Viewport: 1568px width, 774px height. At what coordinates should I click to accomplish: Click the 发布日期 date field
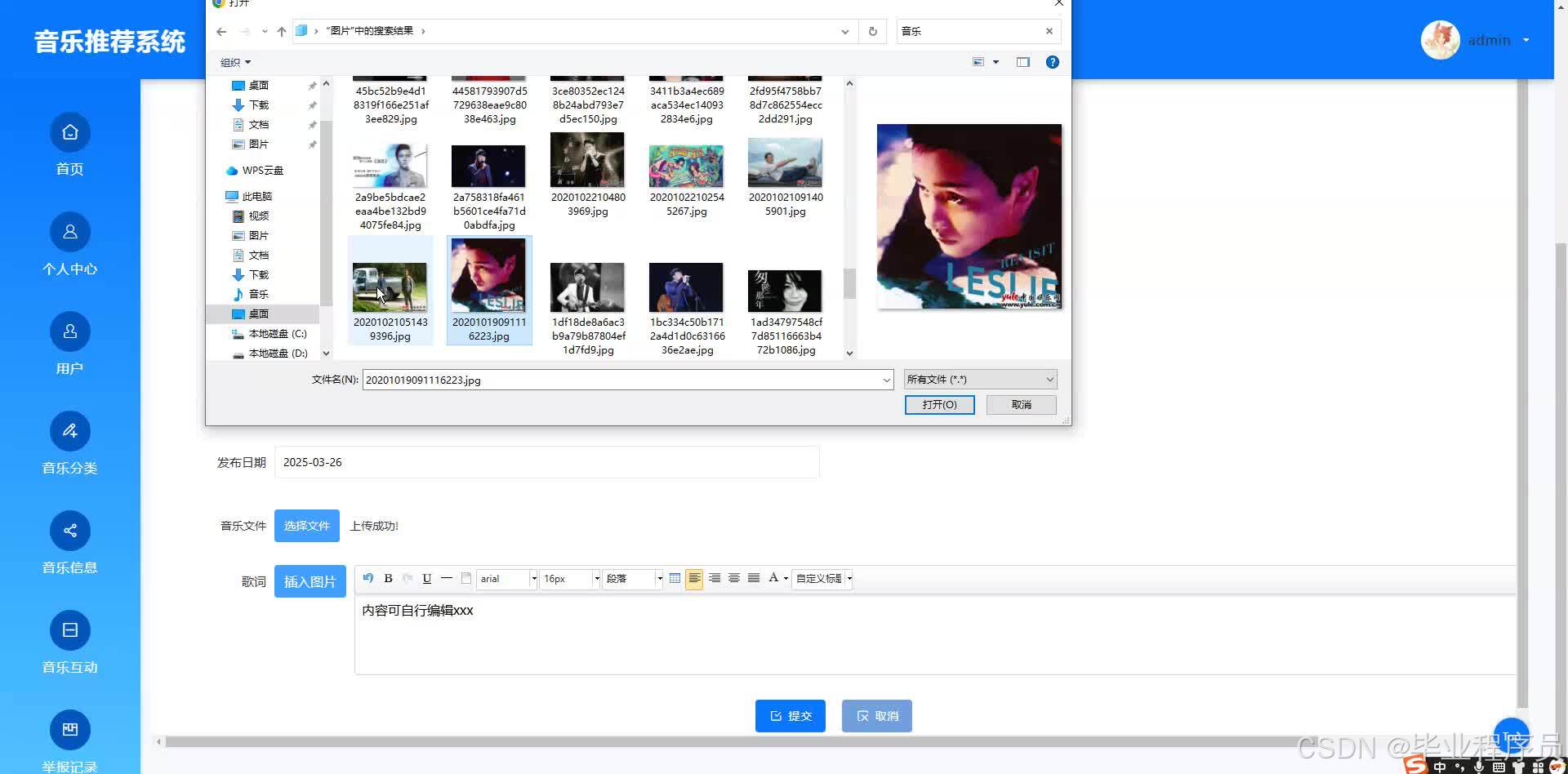[x=547, y=462]
